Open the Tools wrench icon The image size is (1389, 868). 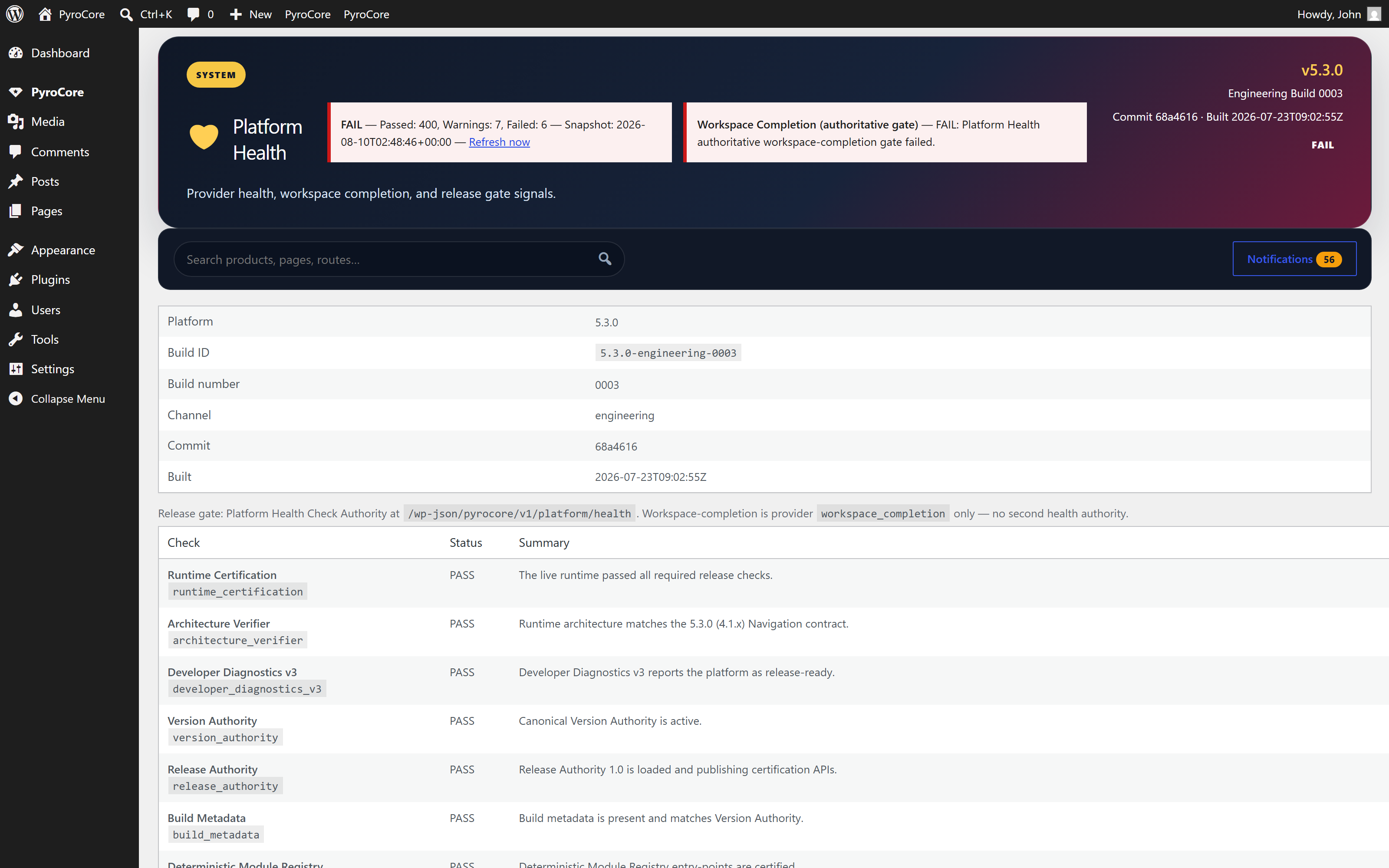click(16, 339)
